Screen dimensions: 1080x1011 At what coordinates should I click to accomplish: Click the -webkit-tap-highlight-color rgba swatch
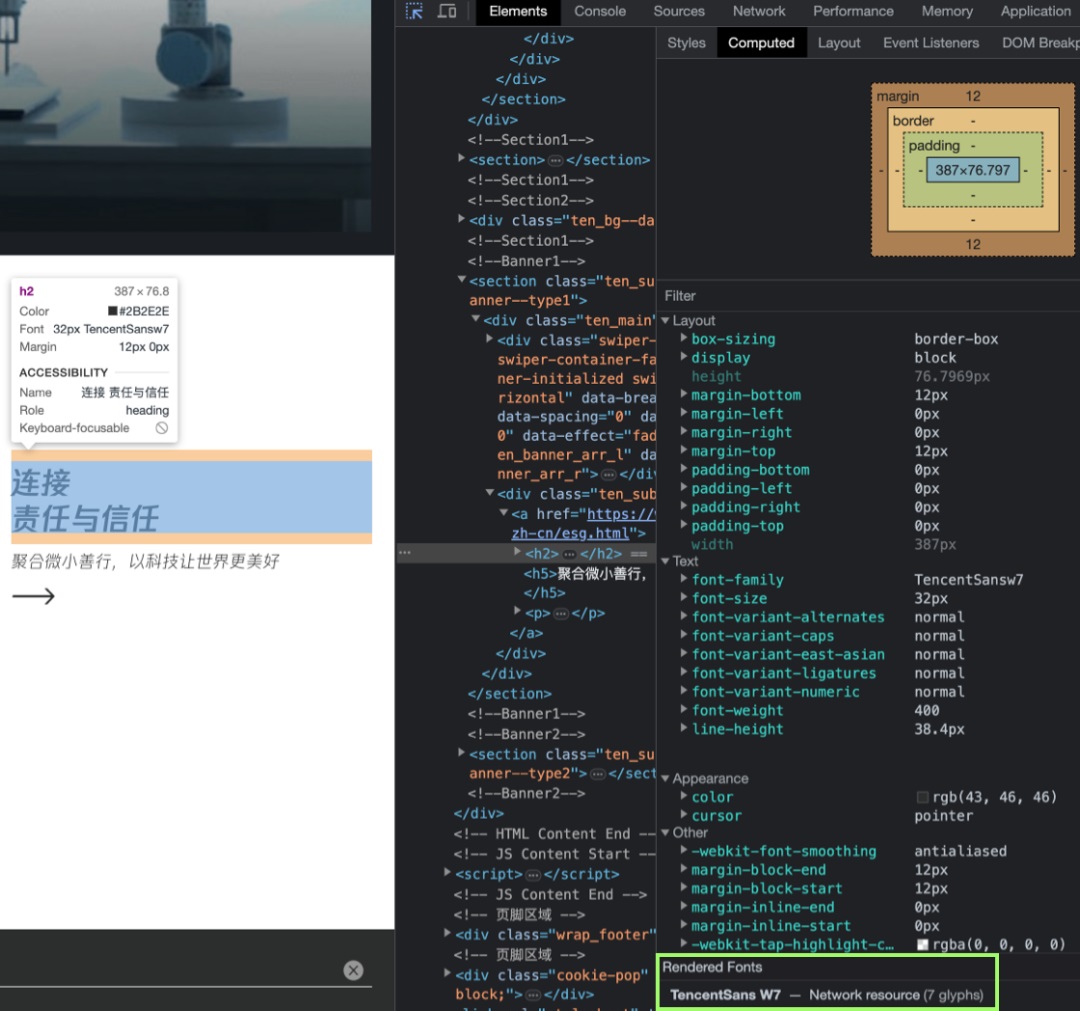pos(922,945)
